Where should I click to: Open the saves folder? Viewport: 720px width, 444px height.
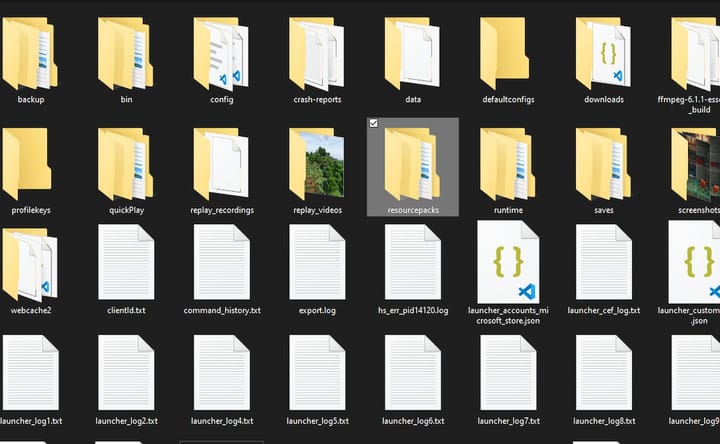pyautogui.click(x=604, y=163)
